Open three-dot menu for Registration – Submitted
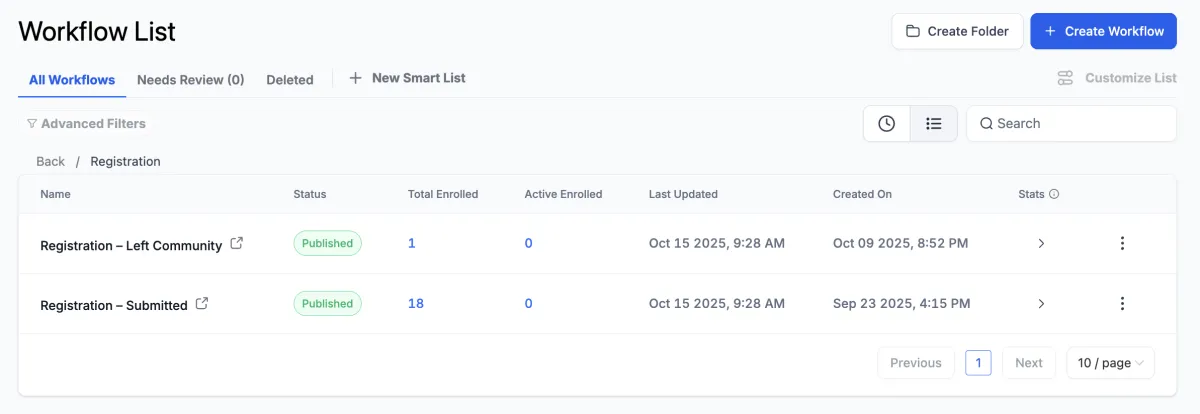The height and width of the screenshot is (414, 1200). coord(1122,303)
